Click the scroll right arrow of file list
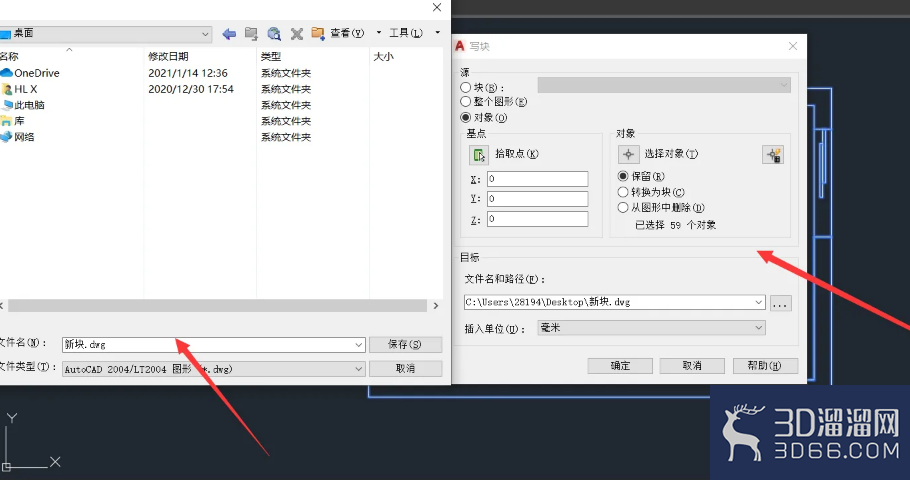The height and width of the screenshot is (480, 910). [x=436, y=306]
